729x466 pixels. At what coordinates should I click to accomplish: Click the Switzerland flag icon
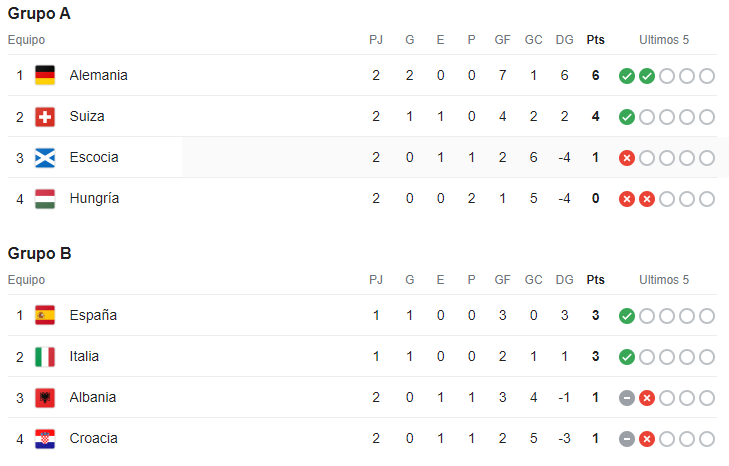(x=45, y=117)
